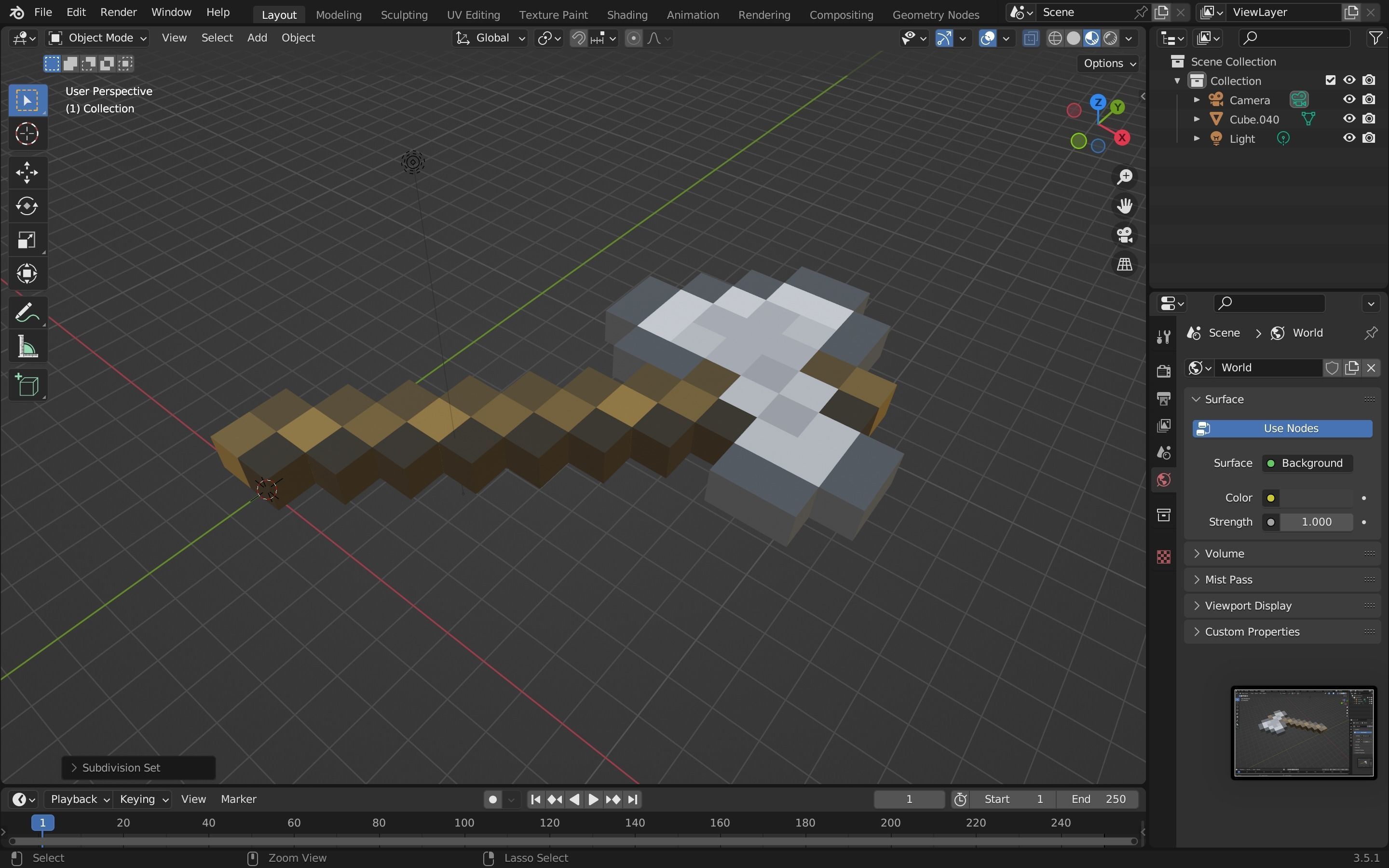Switch to the Modeling workspace tab
This screenshot has height=868, width=1389.
click(339, 14)
